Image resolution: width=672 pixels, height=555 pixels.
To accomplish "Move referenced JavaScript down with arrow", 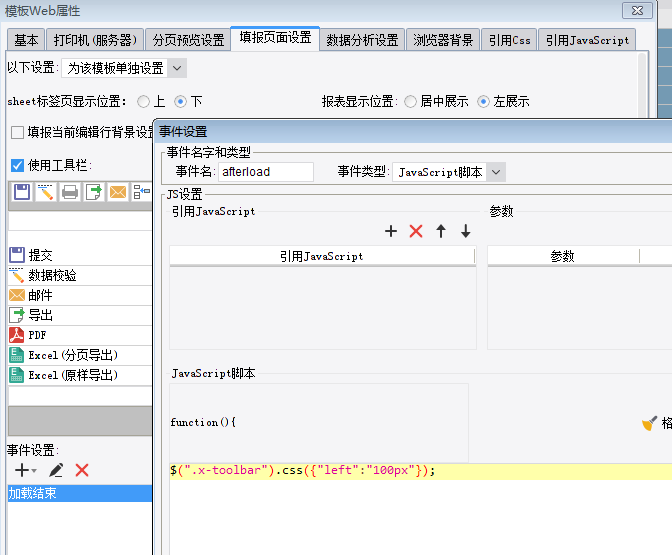I will (465, 231).
